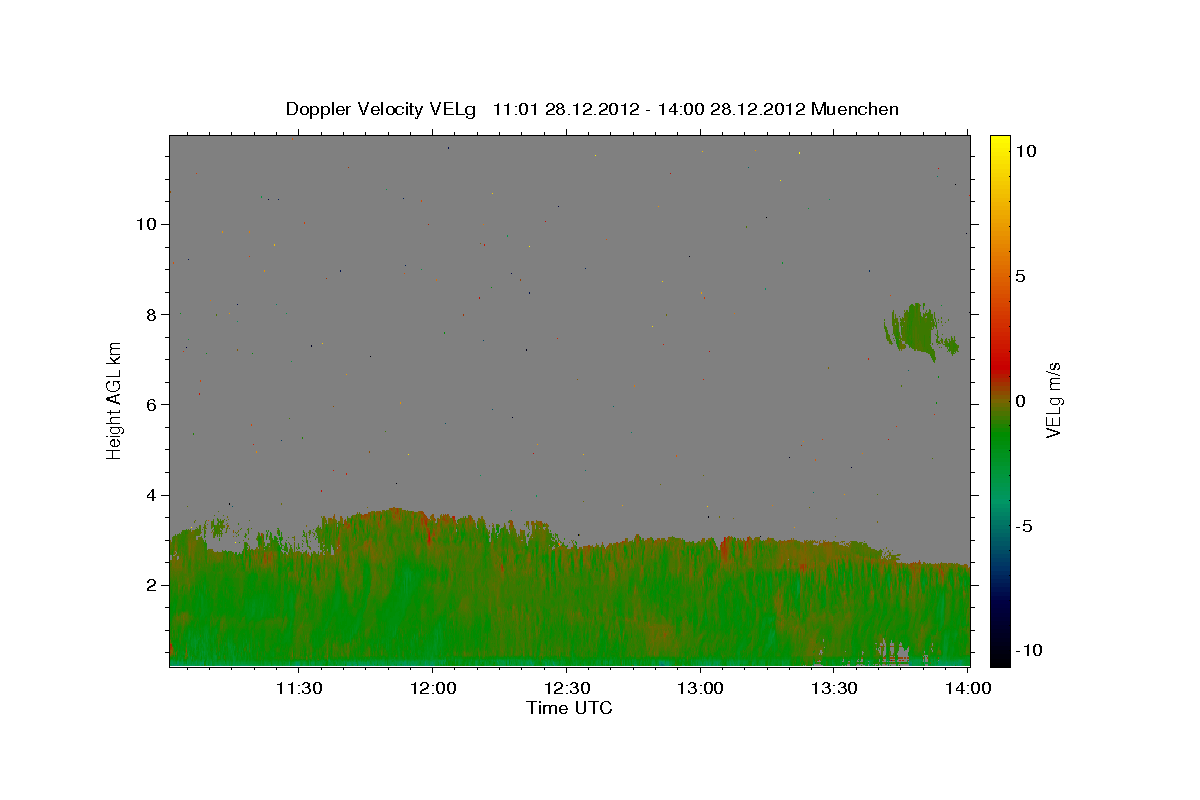Click the colorbar value -10

click(x=1028, y=650)
